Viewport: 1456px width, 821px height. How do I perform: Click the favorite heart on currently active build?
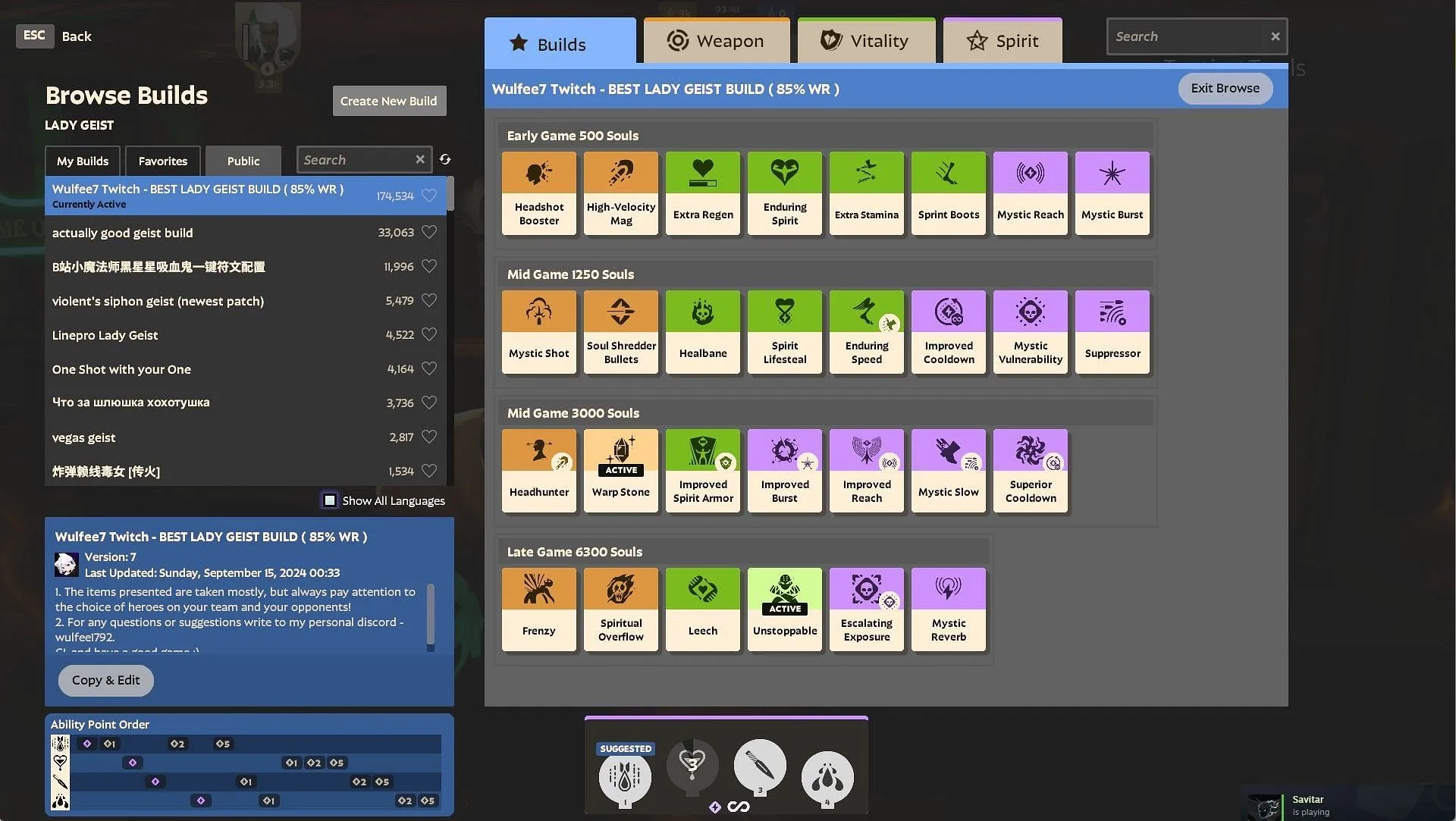point(430,195)
